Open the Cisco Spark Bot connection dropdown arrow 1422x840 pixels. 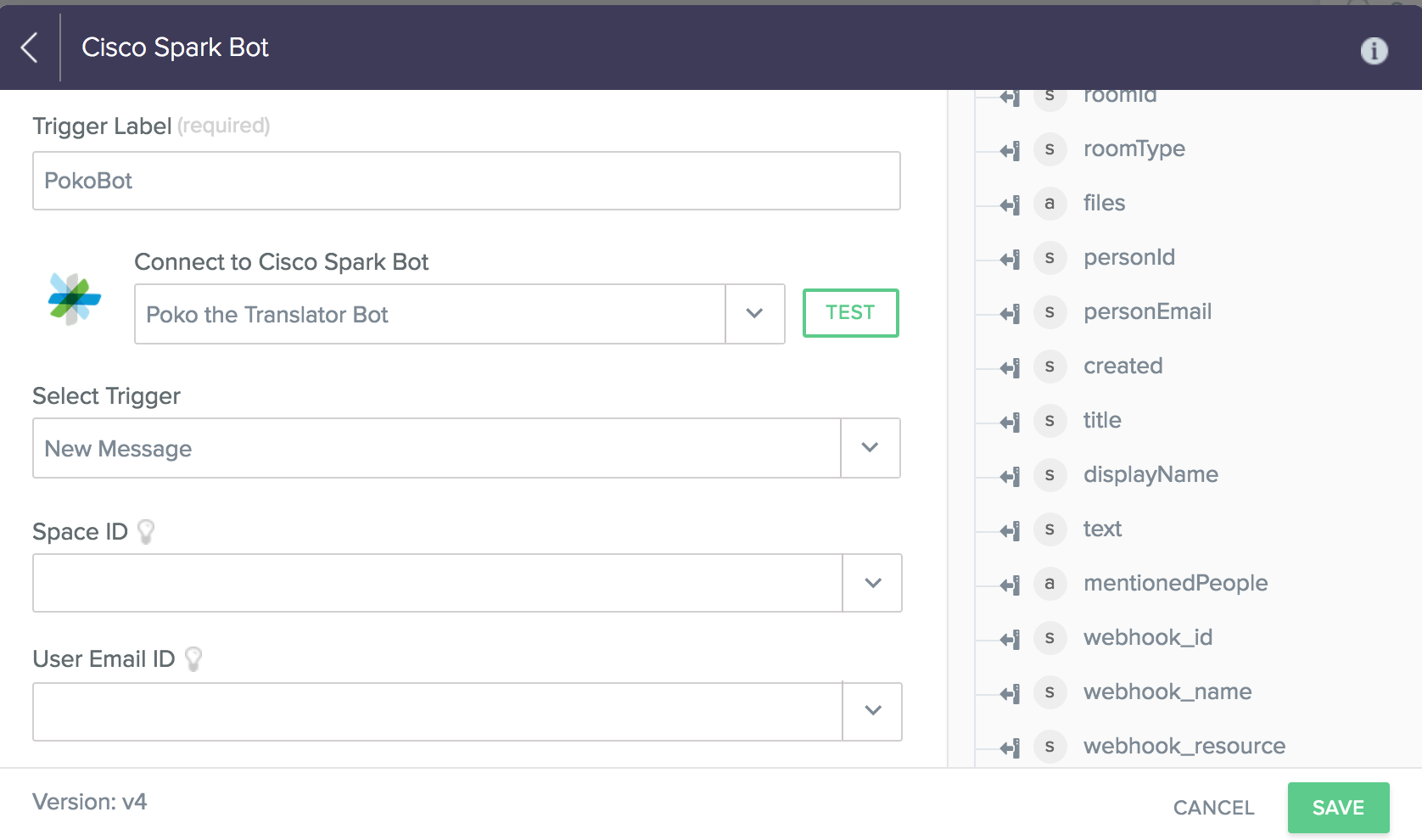click(x=754, y=314)
